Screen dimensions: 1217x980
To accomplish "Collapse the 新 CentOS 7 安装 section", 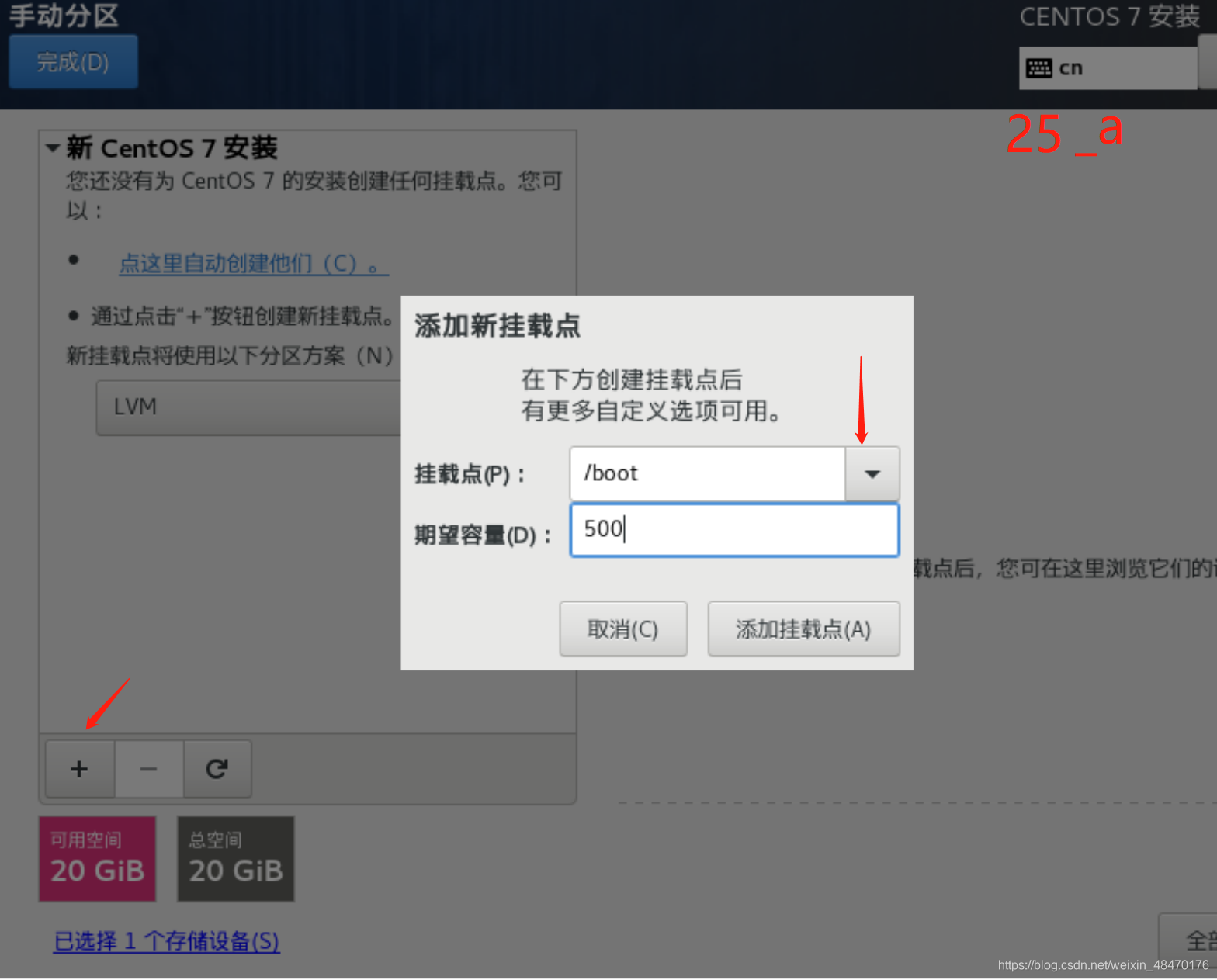I will coord(53,147).
